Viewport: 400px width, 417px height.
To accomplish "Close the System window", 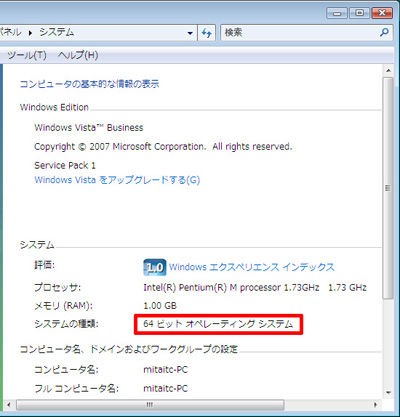I will pos(382,13).
